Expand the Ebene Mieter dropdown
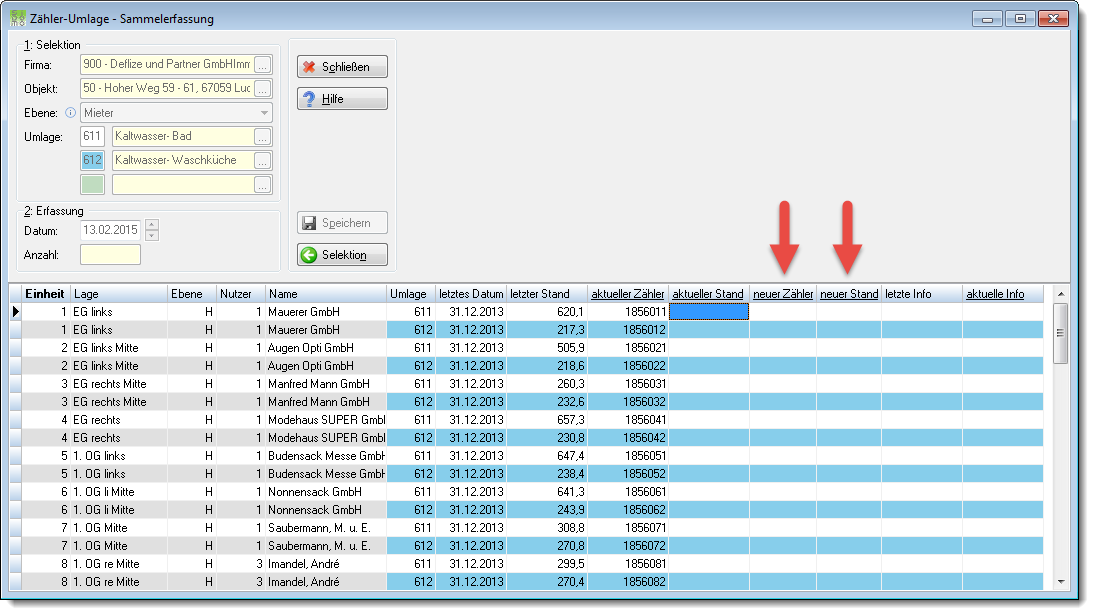Image resolution: width=1094 pixels, height=615 pixels. click(x=264, y=113)
